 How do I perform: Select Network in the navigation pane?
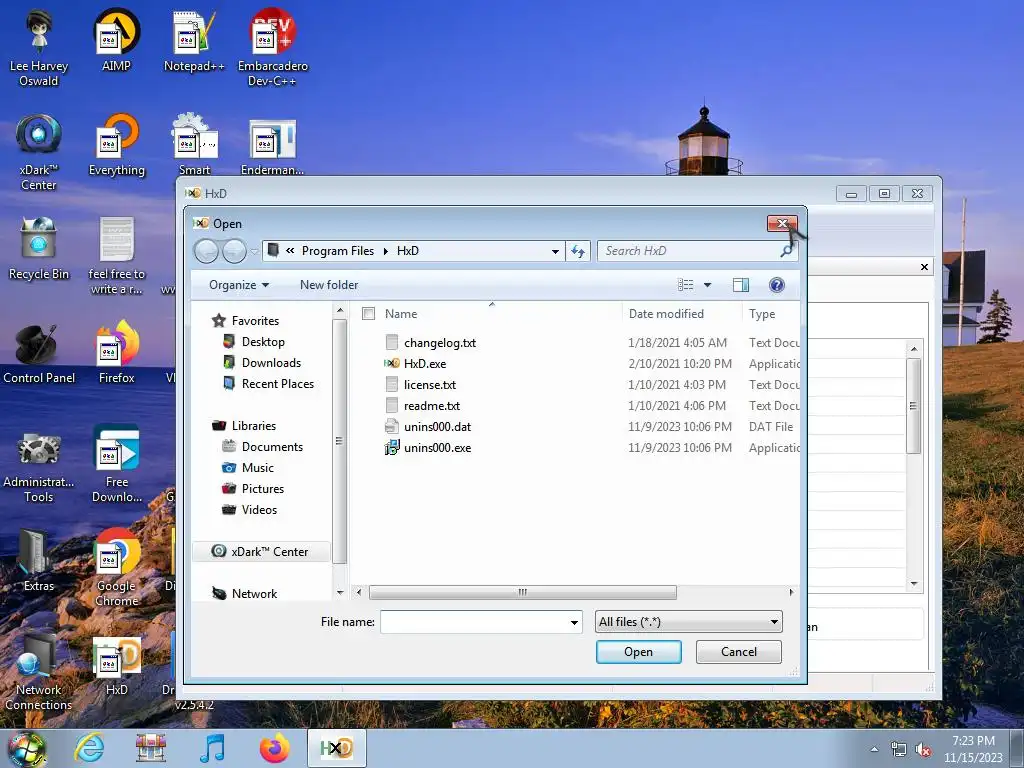pos(254,594)
